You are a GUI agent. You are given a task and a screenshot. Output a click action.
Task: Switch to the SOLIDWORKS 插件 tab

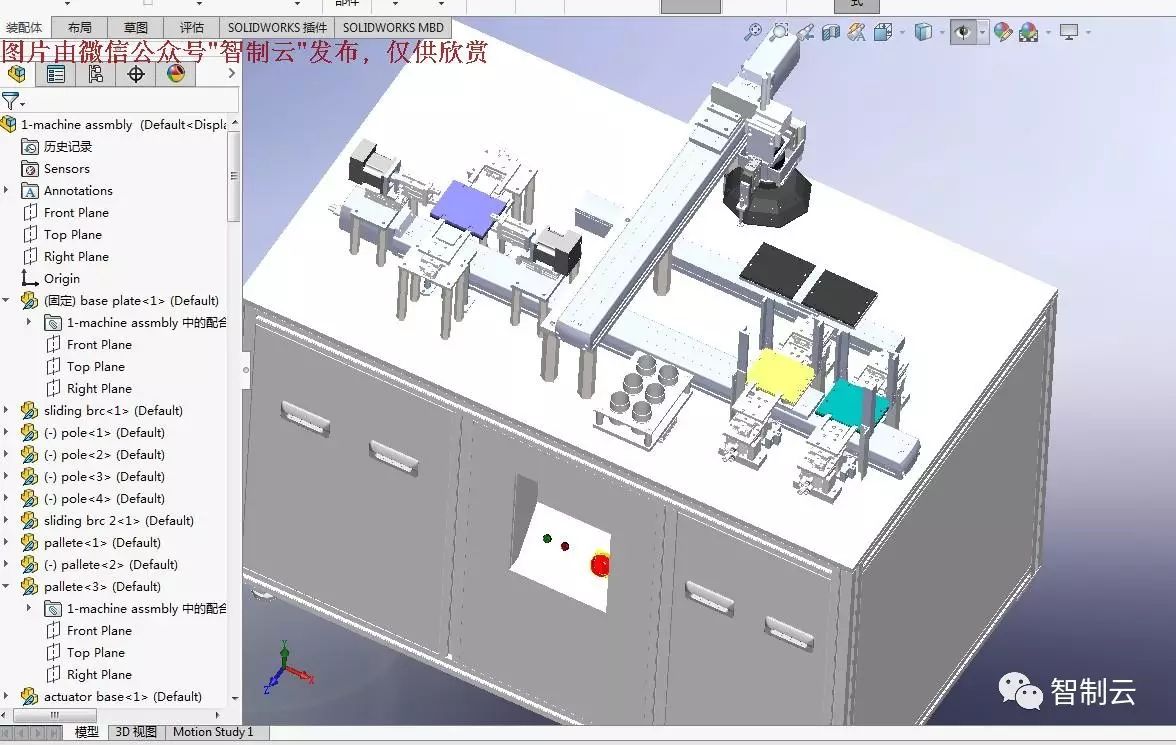278,28
